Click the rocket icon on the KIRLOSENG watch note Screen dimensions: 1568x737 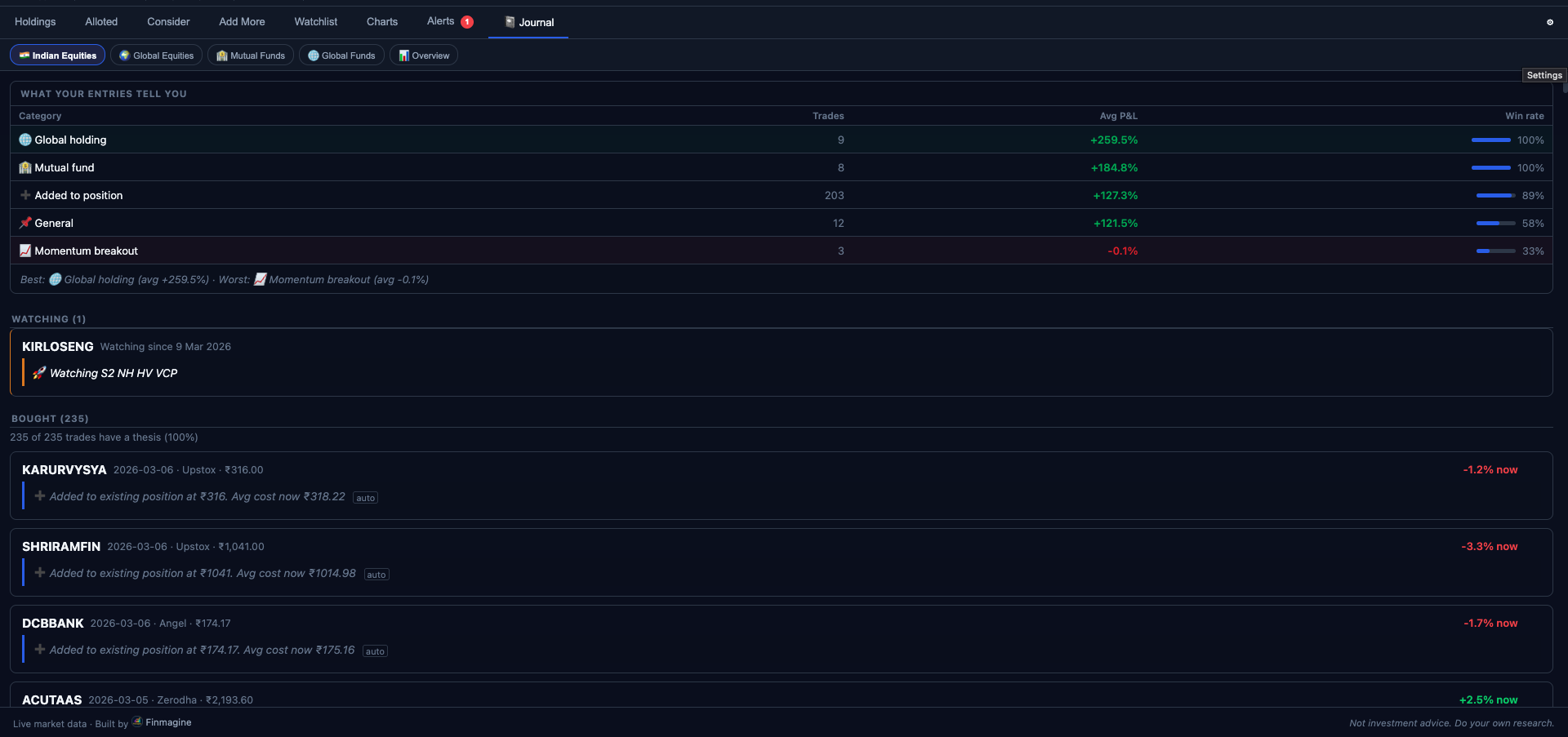[38, 373]
